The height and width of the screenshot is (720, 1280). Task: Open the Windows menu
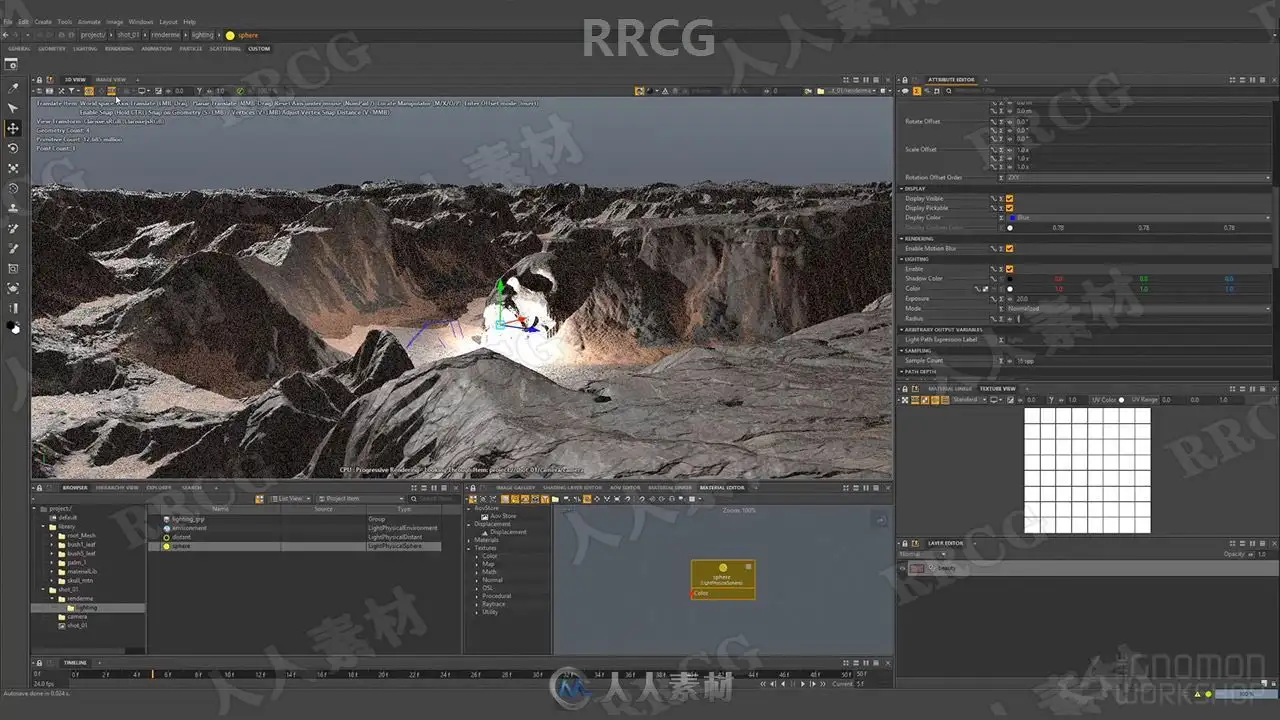141,21
